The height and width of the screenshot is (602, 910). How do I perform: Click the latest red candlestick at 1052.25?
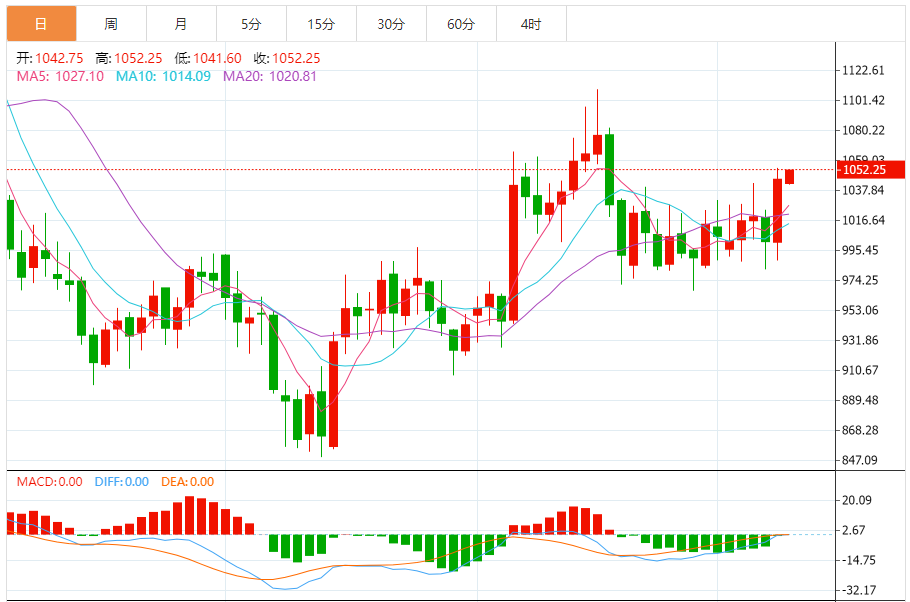pyautogui.click(x=789, y=176)
